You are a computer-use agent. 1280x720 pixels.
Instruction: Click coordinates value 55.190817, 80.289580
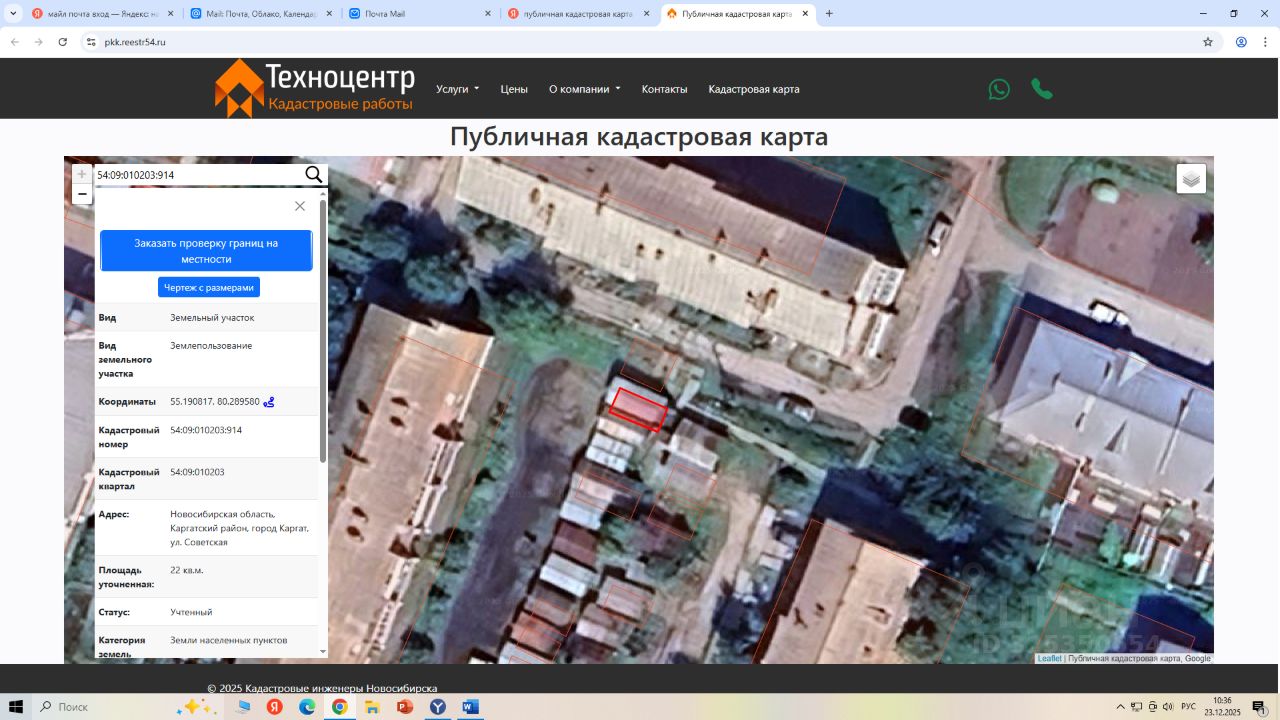pos(215,402)
